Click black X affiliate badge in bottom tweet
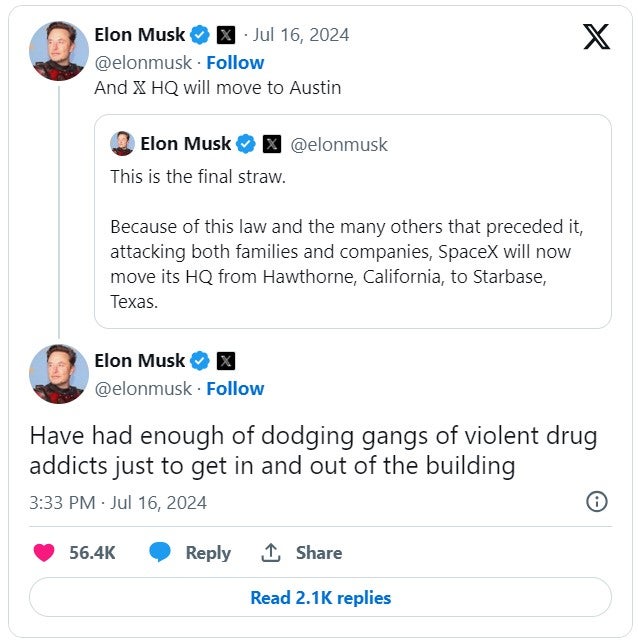Screen dimensions: 638x641 226,361
